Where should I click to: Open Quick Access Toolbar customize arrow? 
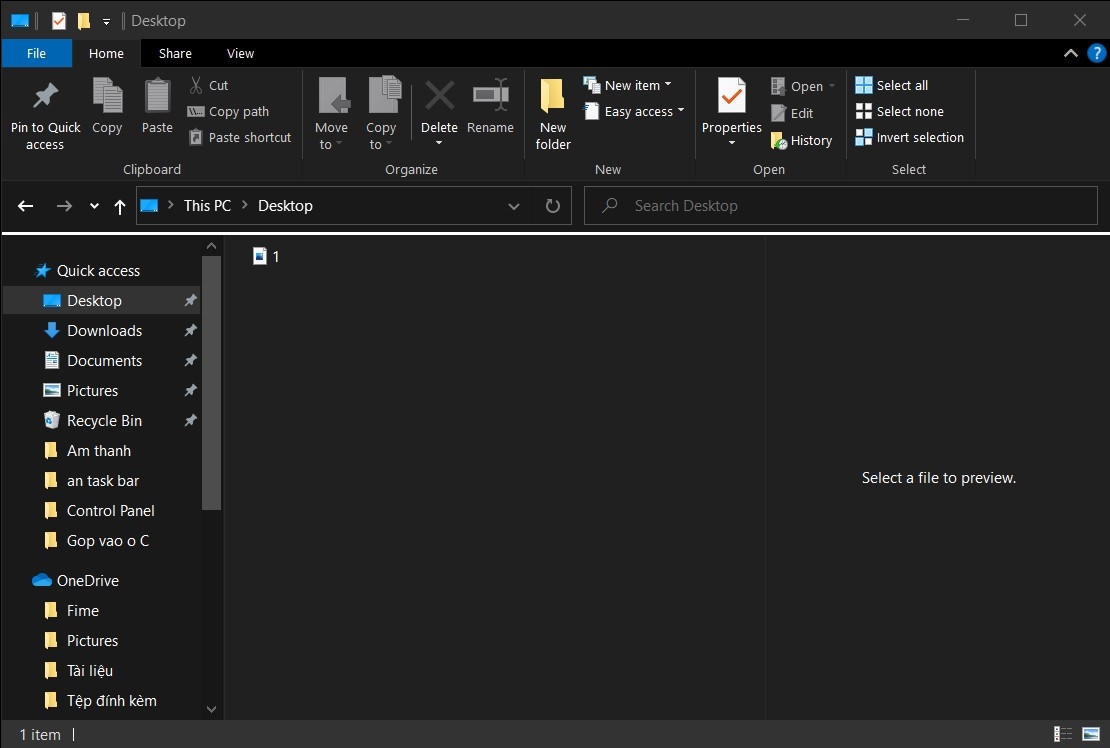pyautogui.click(x=106, y=21)
